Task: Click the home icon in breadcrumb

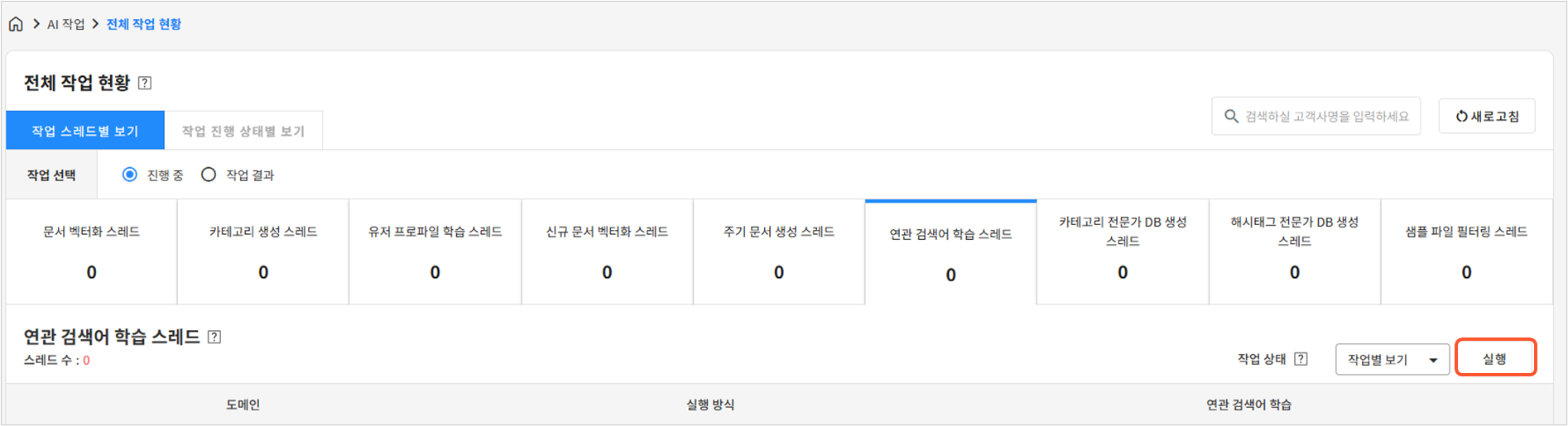Action: tap(16, 24)
